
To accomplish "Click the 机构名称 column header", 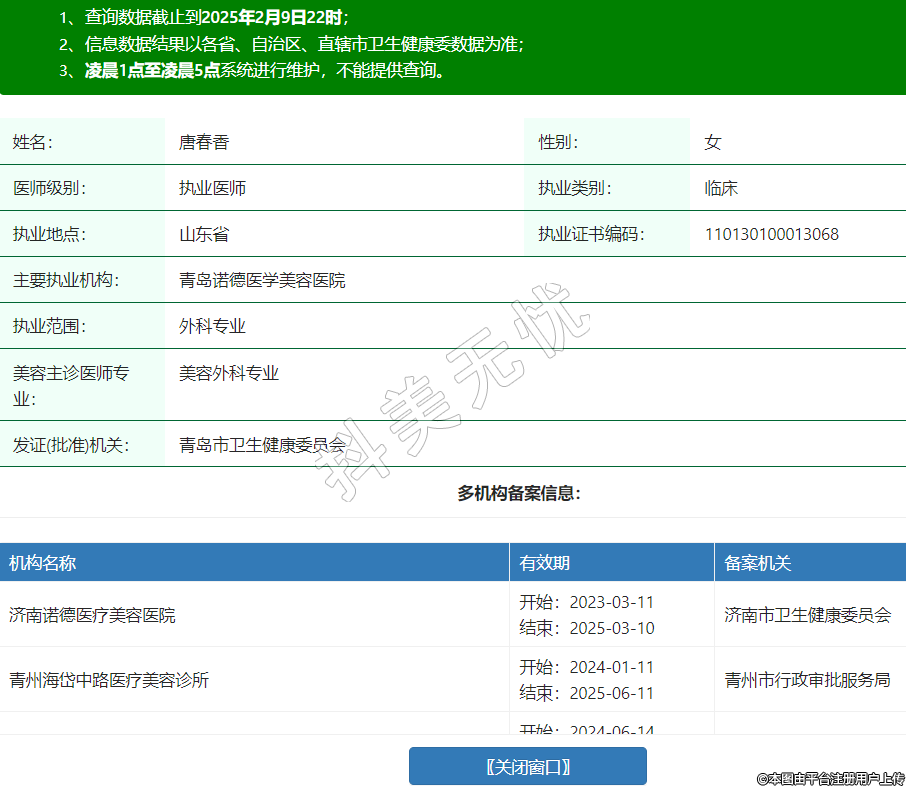I will (x=43, y=563).
